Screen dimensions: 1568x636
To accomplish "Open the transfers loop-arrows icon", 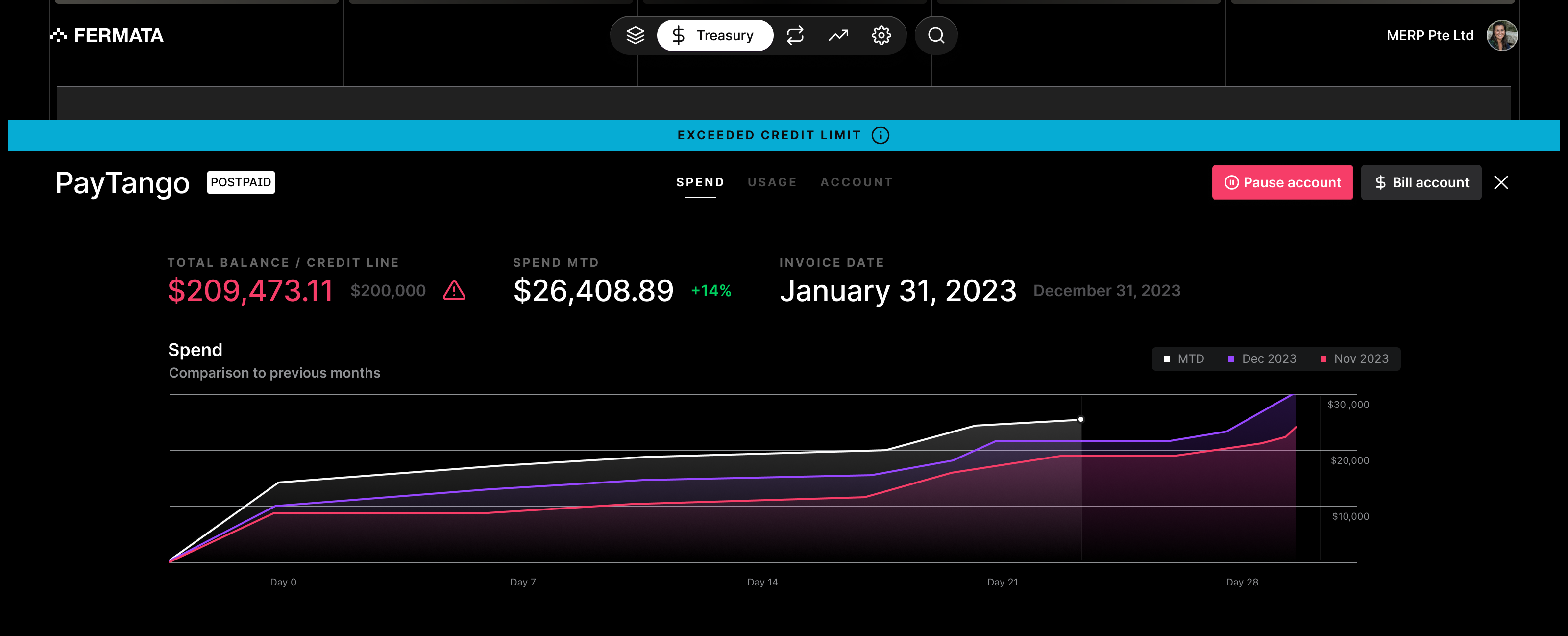I will (795, 35).
